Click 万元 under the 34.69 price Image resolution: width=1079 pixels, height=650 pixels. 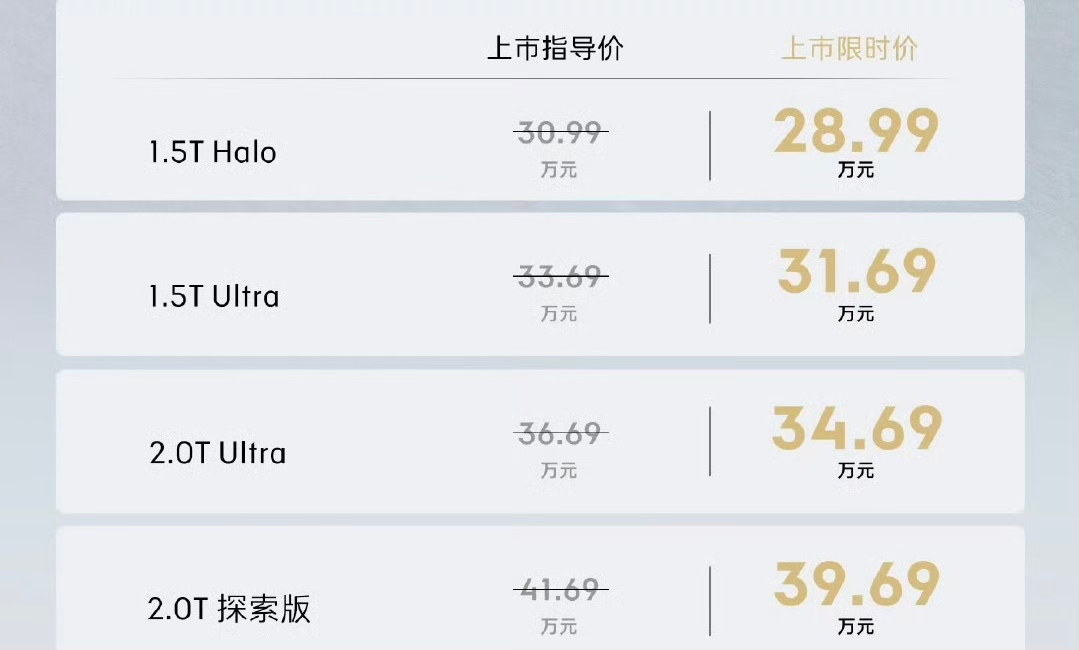(x=856, y=471)
